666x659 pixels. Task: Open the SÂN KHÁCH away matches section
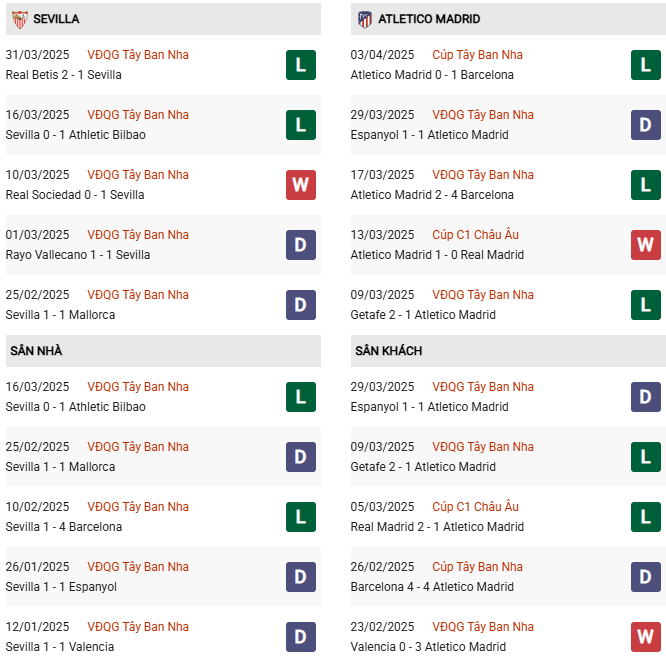pos(388,351)
